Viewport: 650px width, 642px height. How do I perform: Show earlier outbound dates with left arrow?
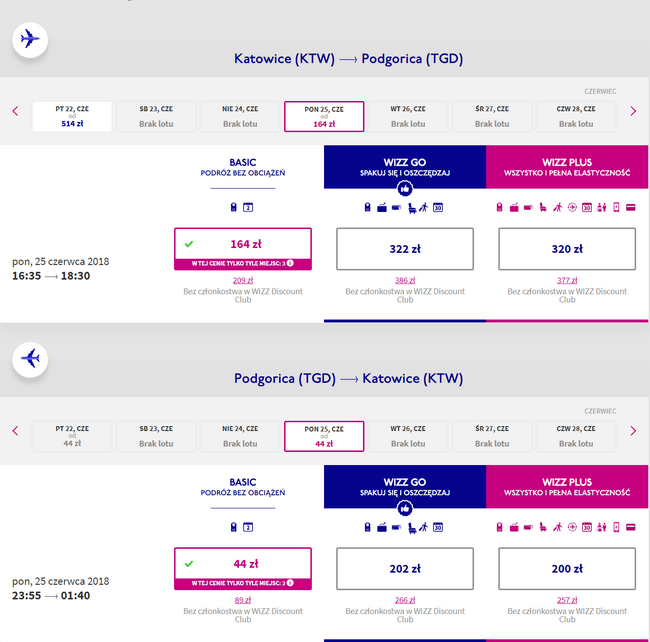15,111
